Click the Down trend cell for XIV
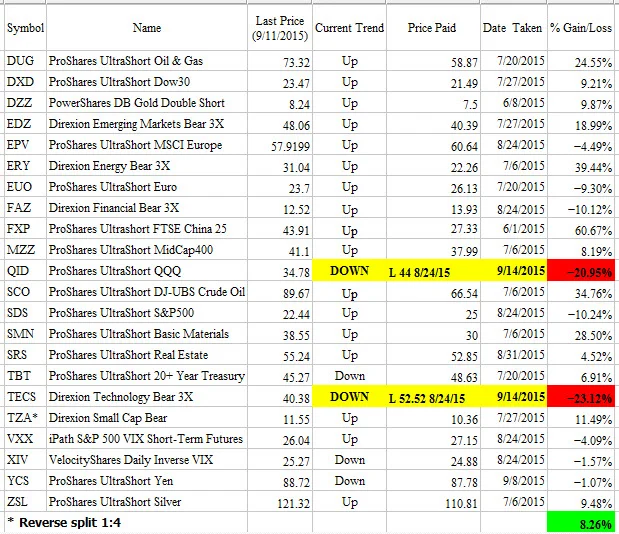The height and width of the screenshot is (534, 619). 350,460
